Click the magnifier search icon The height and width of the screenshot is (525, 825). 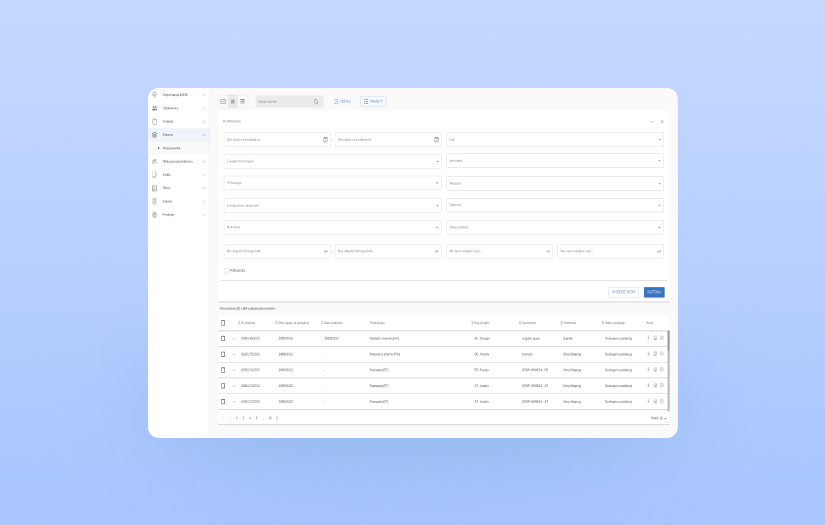point(316,102)
